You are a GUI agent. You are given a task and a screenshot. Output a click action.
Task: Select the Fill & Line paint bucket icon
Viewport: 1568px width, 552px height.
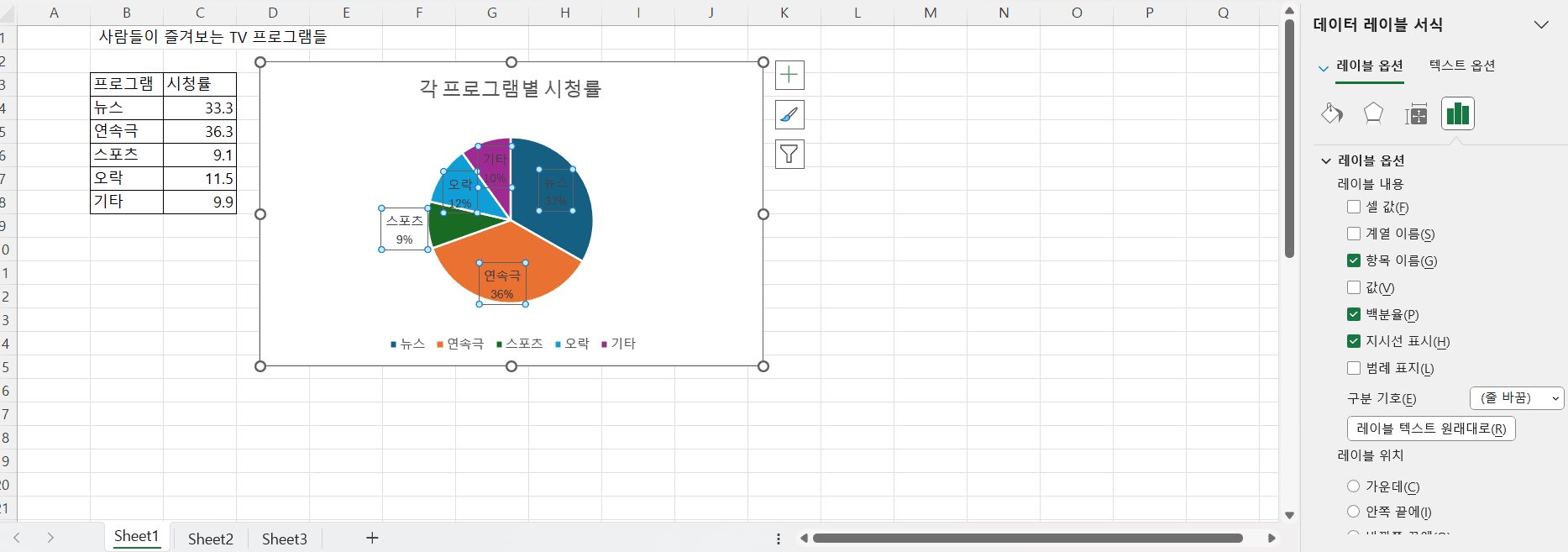click(x=1332, y=113)
